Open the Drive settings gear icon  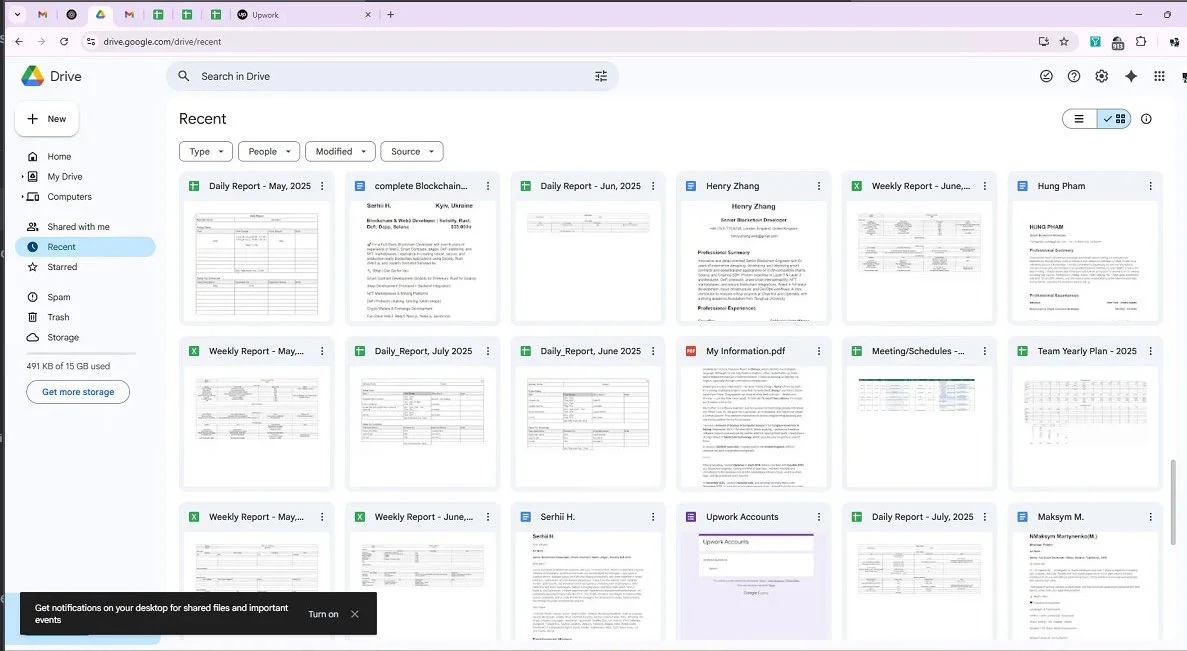click(x=1101, y=76)
